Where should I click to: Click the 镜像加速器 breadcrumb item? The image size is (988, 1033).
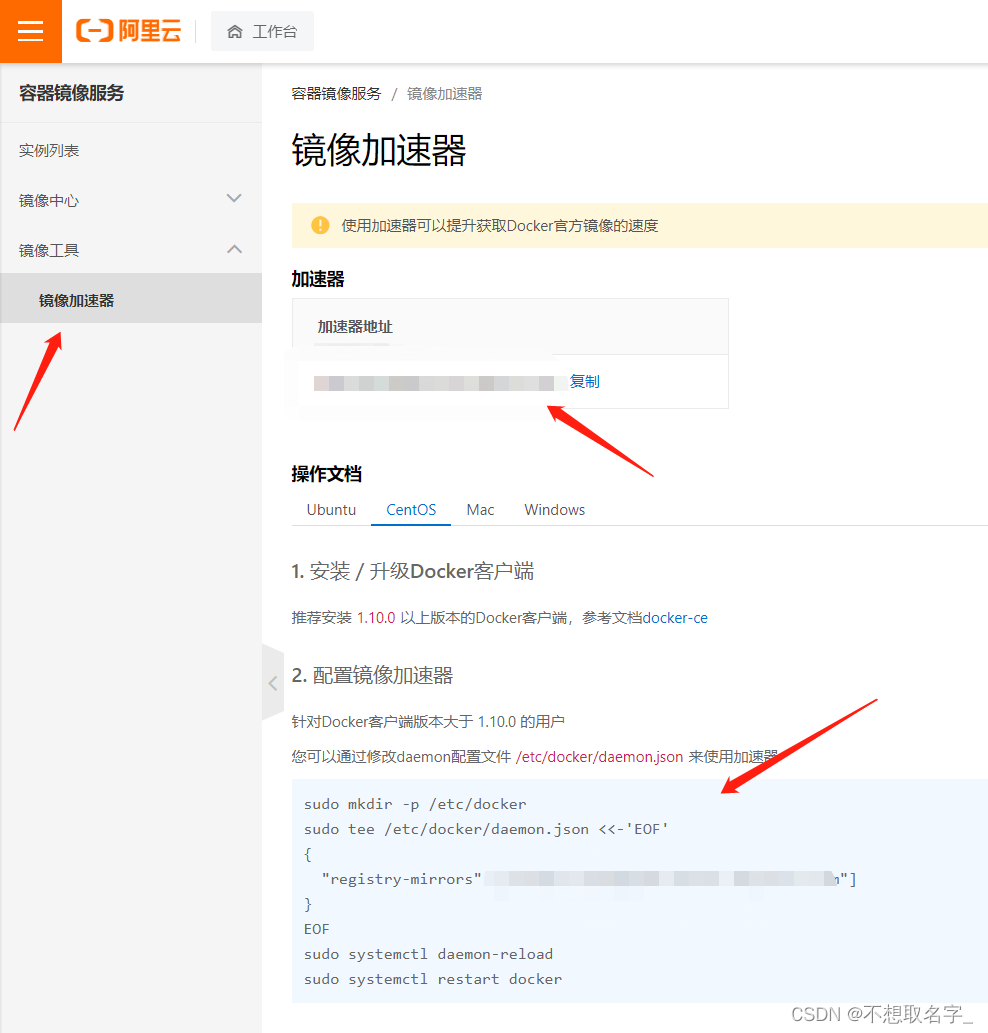[x=445, y=94]
